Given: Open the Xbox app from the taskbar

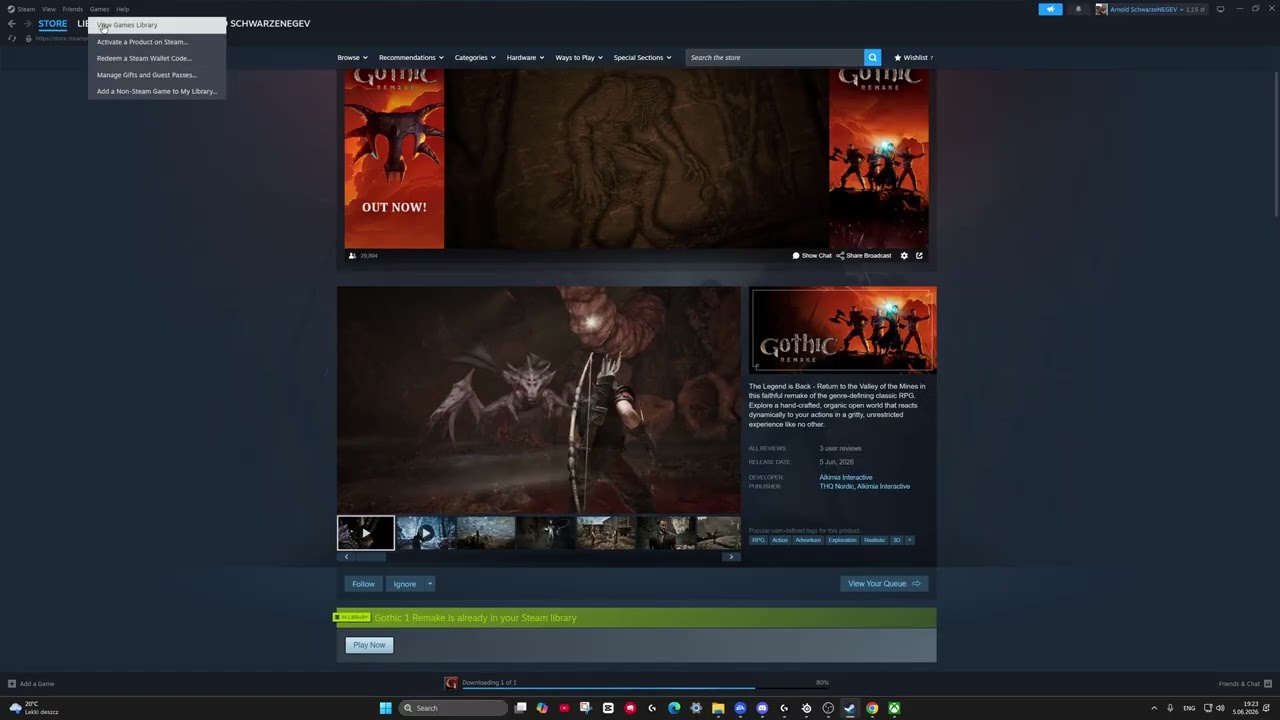Looking at the screenshot, I should pyautogui.click(x=894, y=708).
